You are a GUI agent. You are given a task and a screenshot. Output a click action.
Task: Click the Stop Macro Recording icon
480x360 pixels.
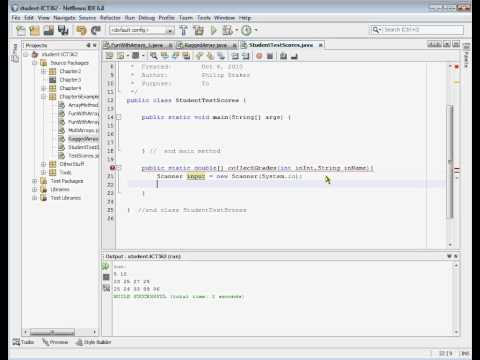pos(270,56)
